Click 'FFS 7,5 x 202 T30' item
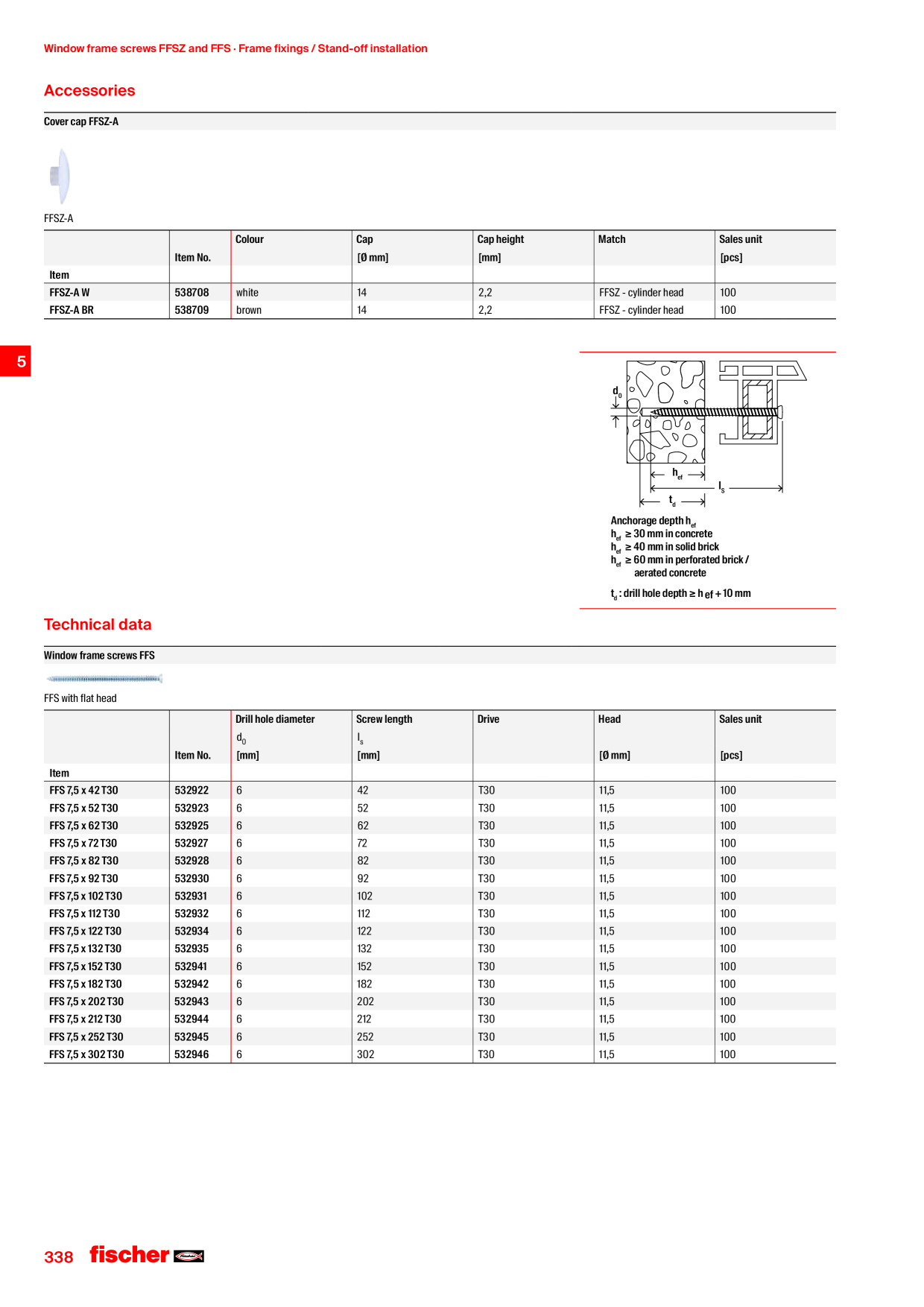Image resolution: width=924 pixels, height=1307 pixels. pyautogui.click(x=86, y=1001)
